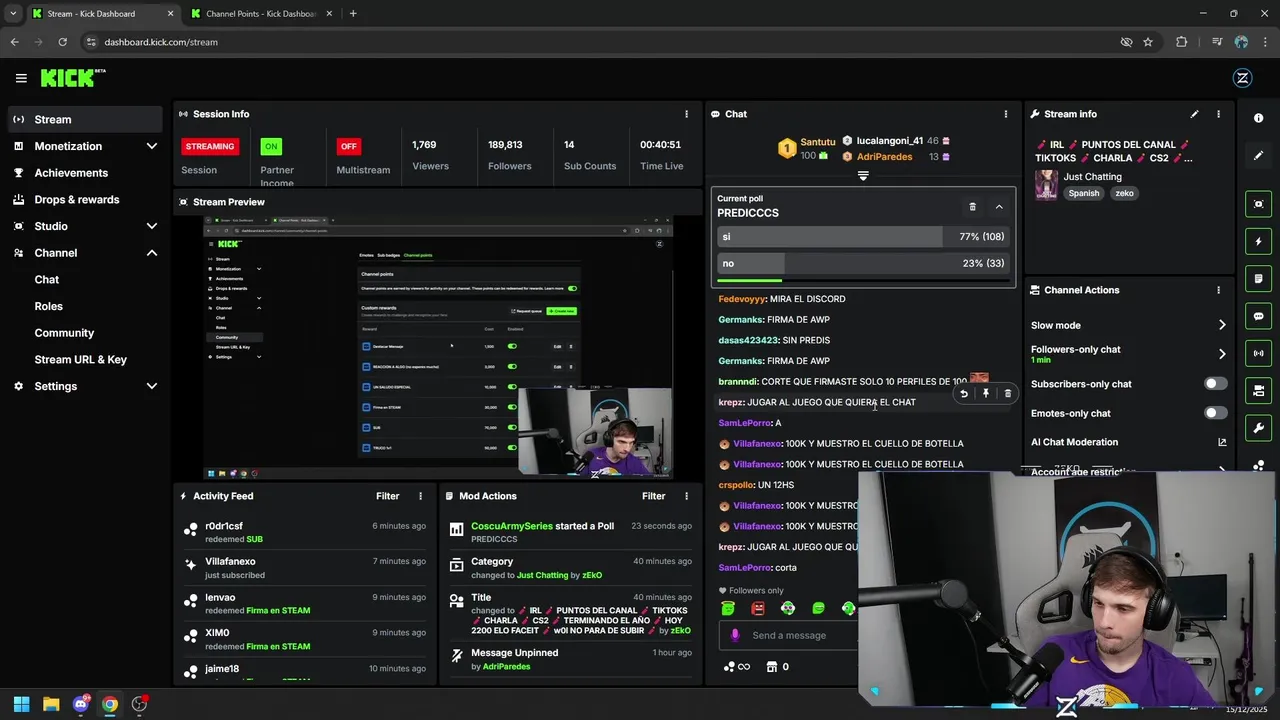This screenshot has width=1280, height=720.
Task: Expand Studio sidebar section
Action: pyautogui.click(x=152, y=226)
